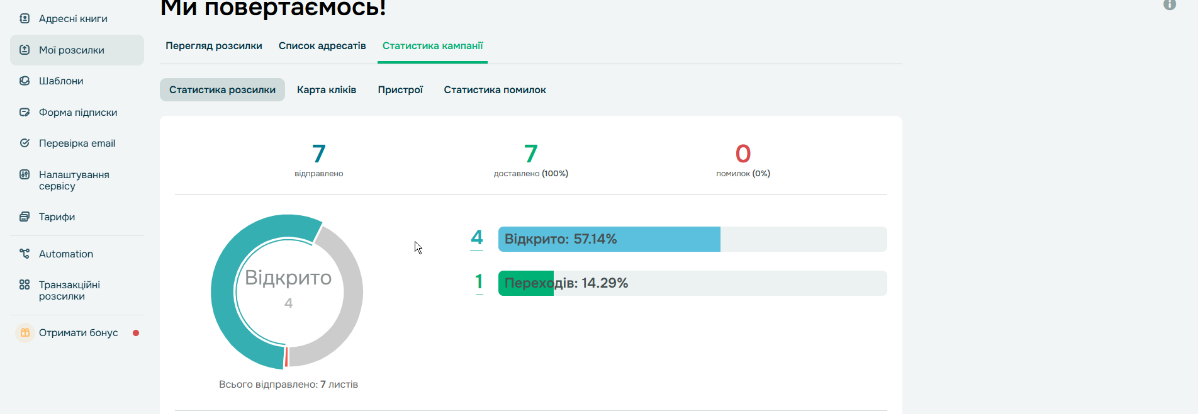Open Форма підписки via its icon
Image resolution: width=1198 pixels, height=414 pixels.
coord(24,112)
